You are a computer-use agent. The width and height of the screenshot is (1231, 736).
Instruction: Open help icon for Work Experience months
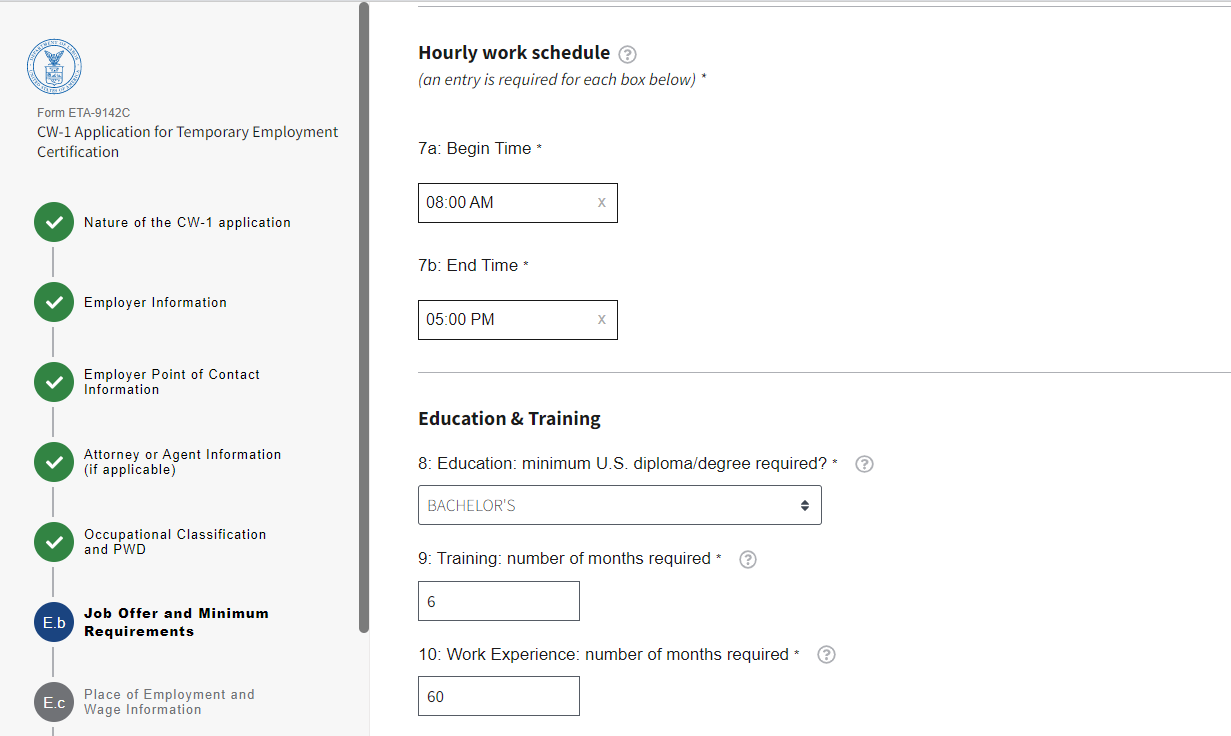point(826,655)
